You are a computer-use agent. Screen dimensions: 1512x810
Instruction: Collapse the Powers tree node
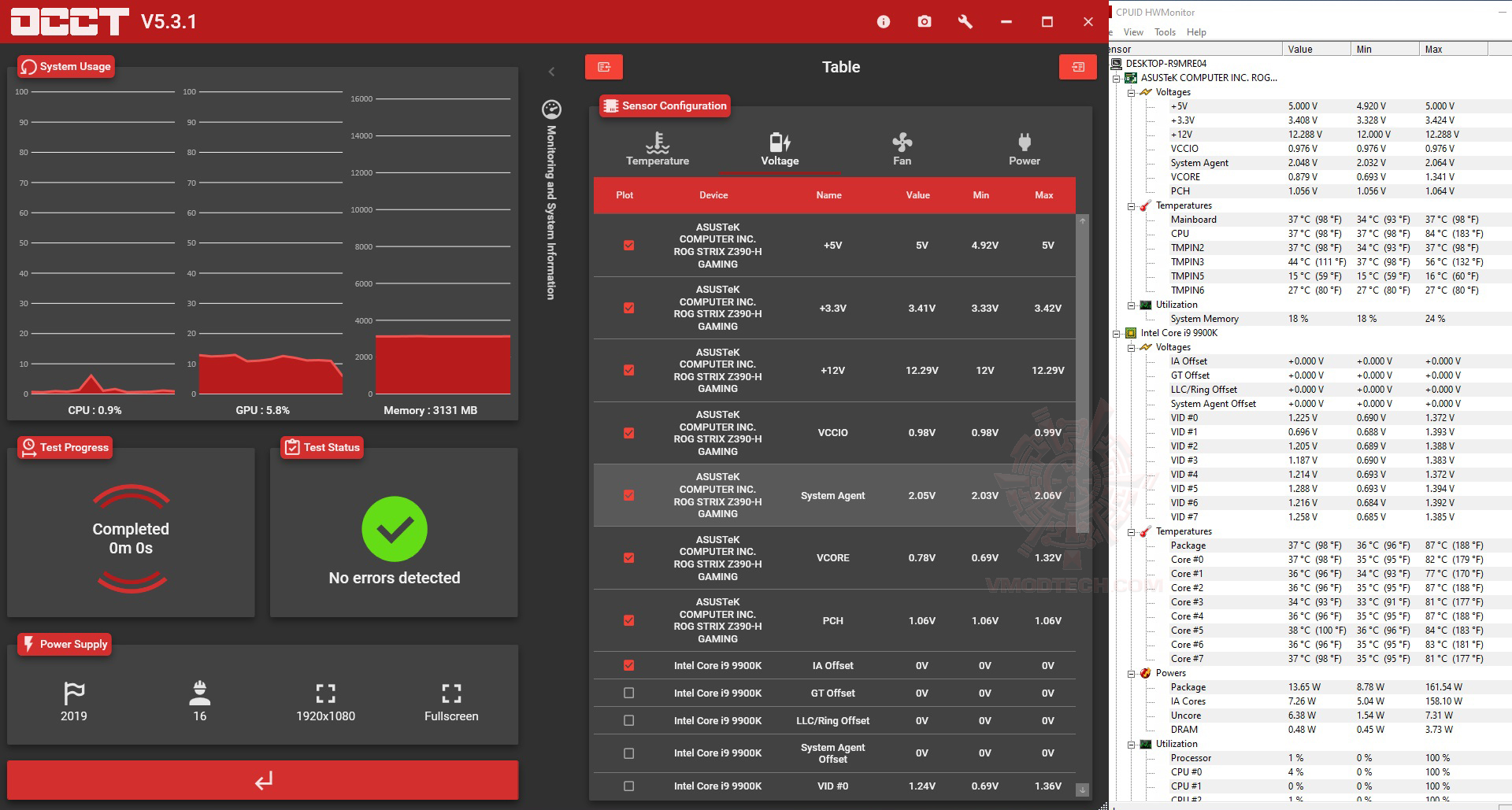point(1132,673)
